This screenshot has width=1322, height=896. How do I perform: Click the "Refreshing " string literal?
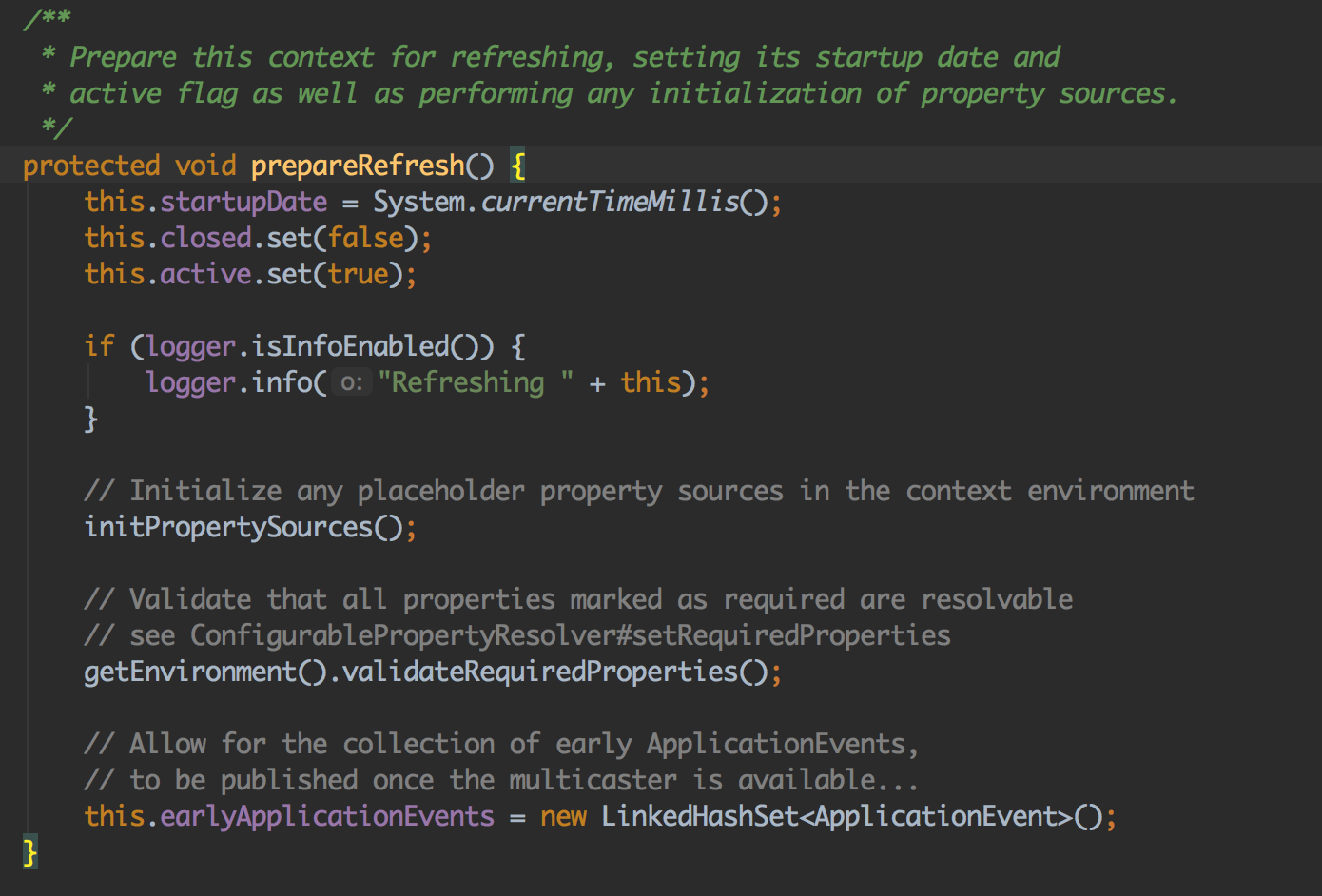click(476, 382)
